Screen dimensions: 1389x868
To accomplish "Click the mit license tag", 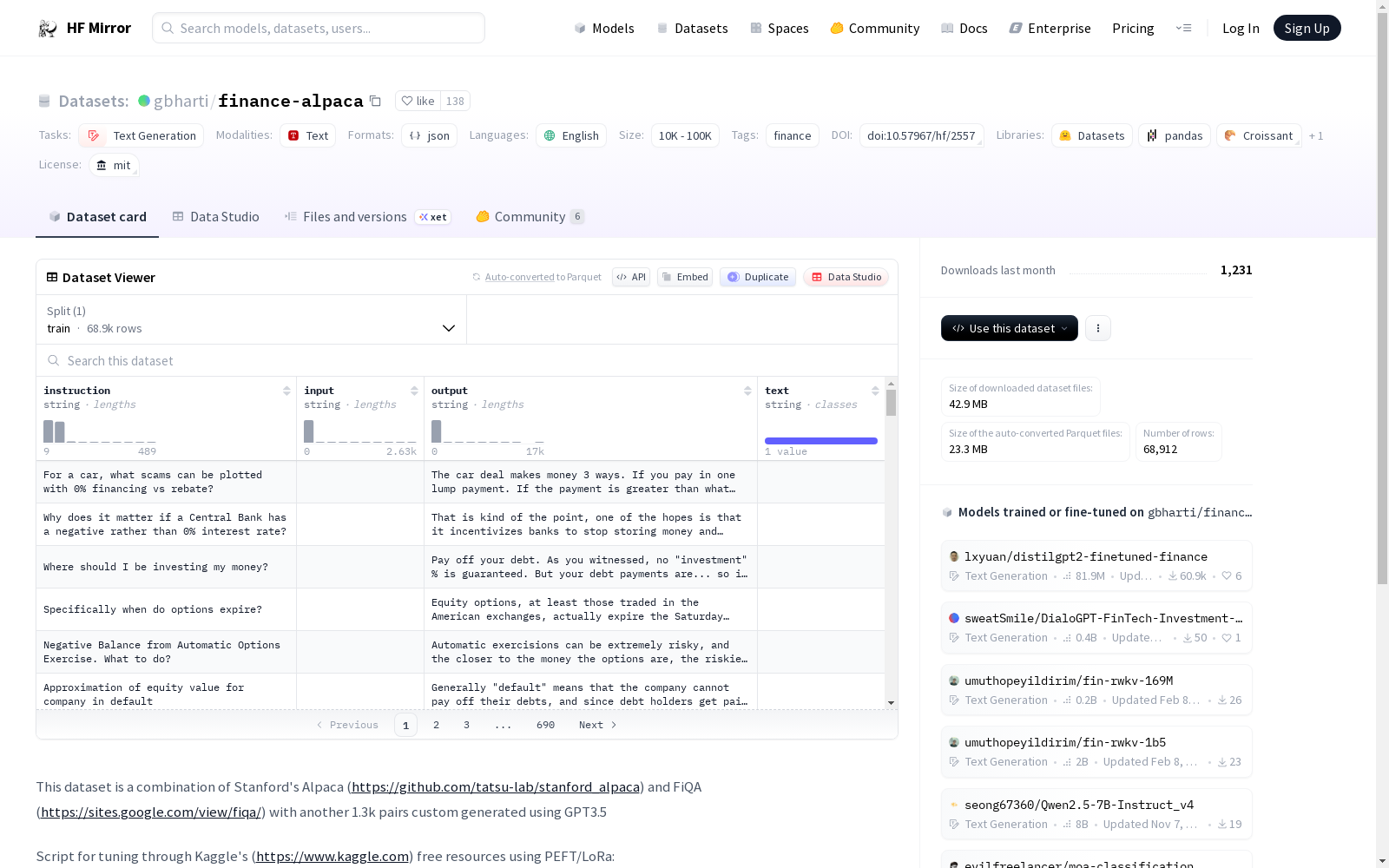I will point(114,165).
